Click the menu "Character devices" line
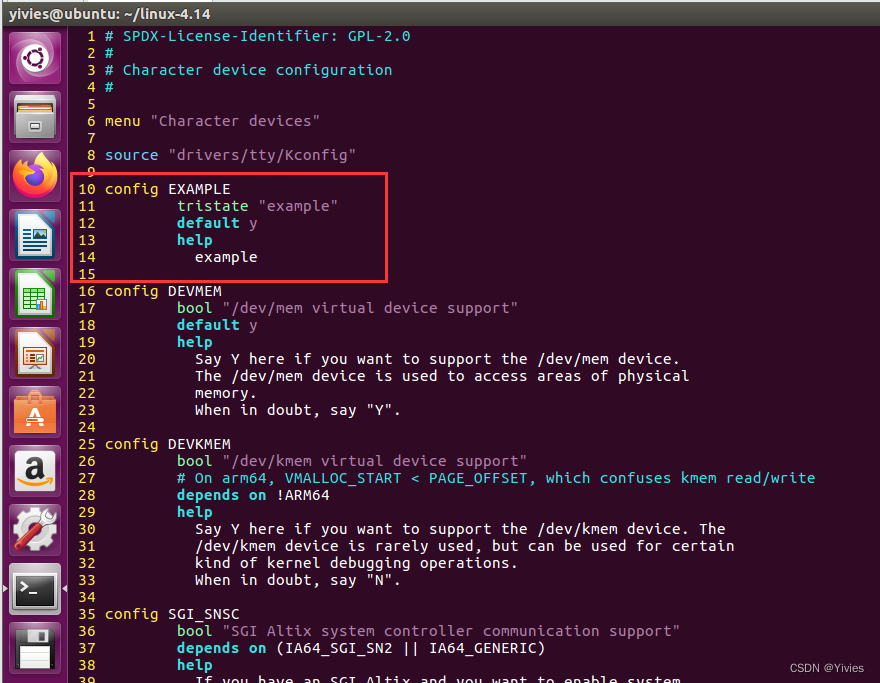This screenshot has width=880, height=683. (212, 121)
